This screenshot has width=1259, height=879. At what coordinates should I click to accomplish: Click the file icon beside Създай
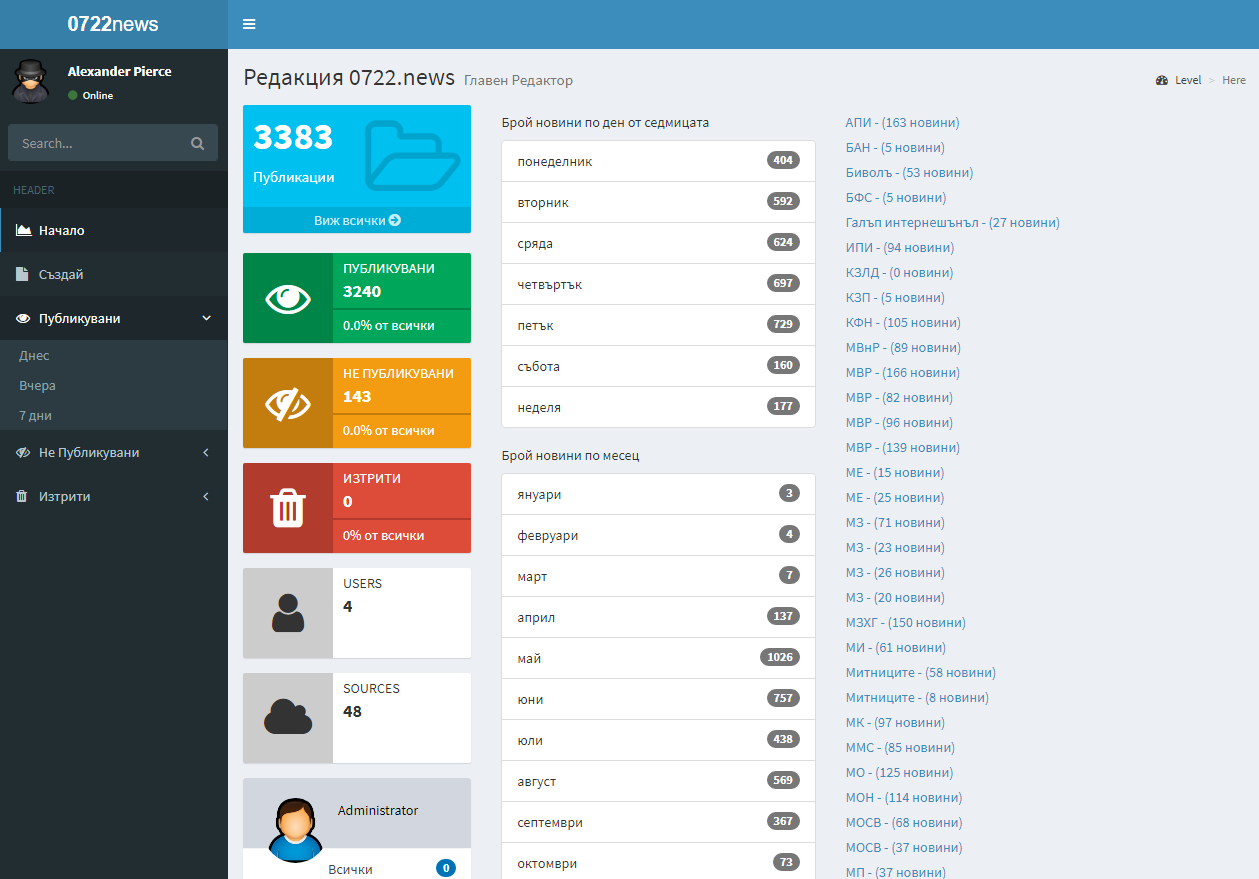coord(22,274)
